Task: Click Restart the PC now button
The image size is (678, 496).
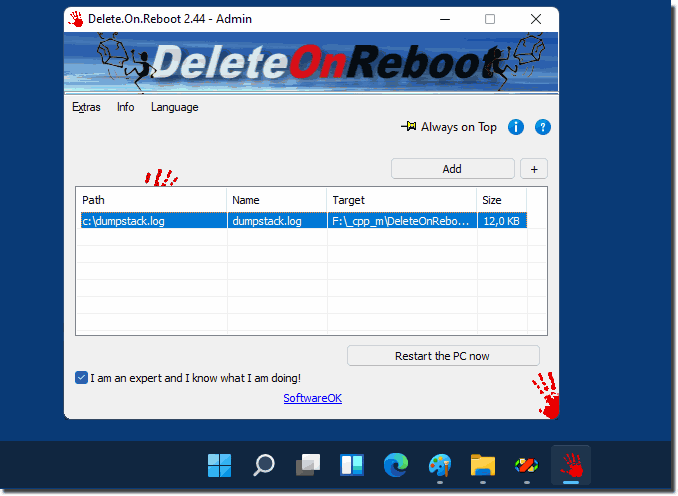Action: click(443, 356)
